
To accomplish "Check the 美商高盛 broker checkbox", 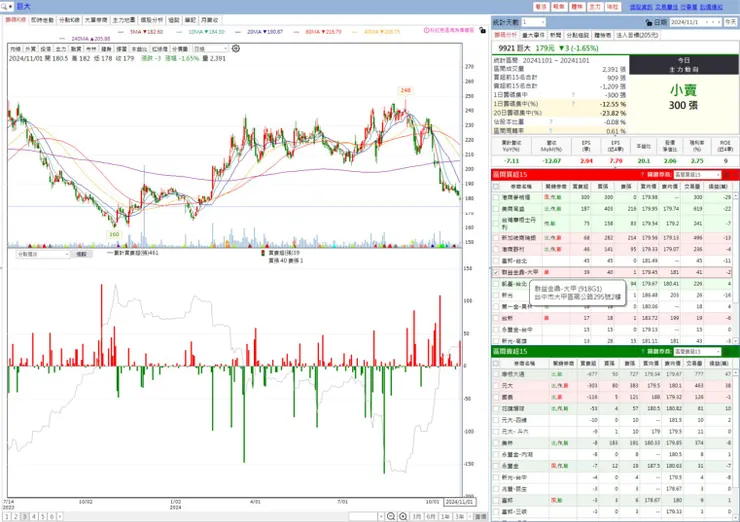I will [496, 209].
